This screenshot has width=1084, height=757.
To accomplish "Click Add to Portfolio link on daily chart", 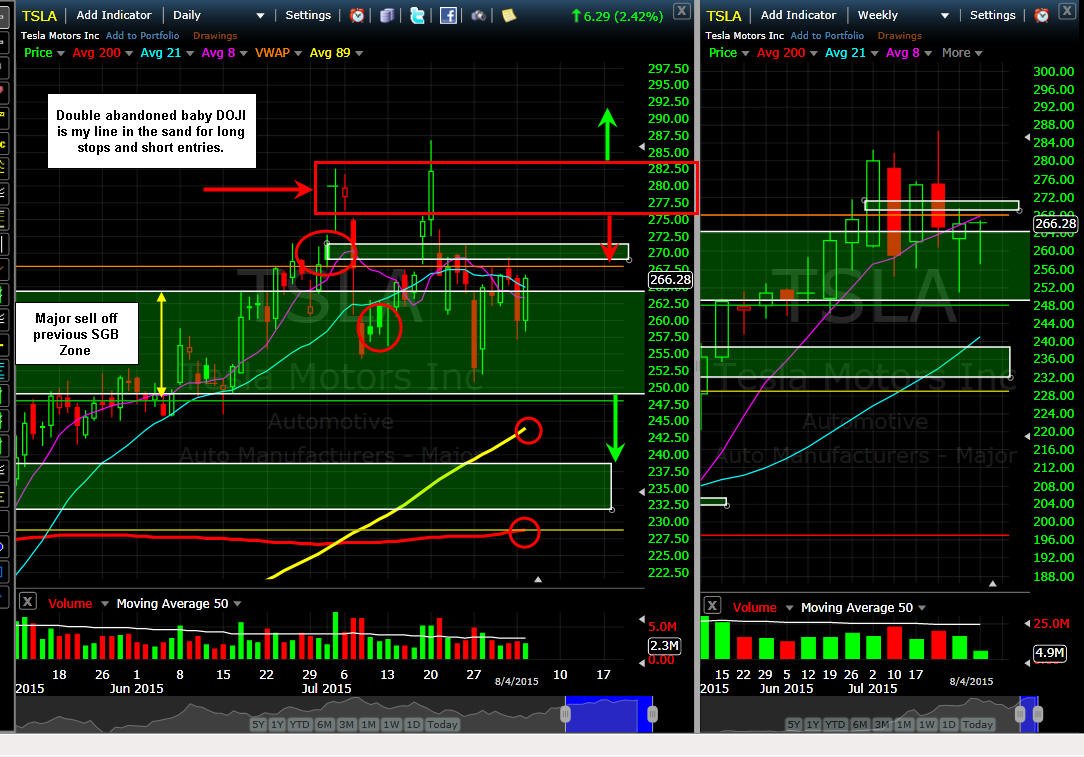I will (x=142, y=35).
